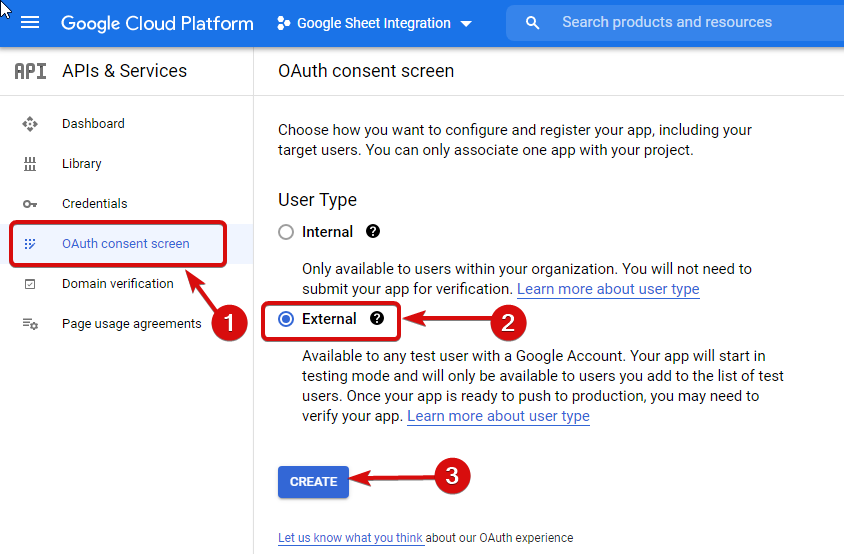Click the Dashboard sidebar icon
This screenshot has width=844, height=554.
coord(30,124)
